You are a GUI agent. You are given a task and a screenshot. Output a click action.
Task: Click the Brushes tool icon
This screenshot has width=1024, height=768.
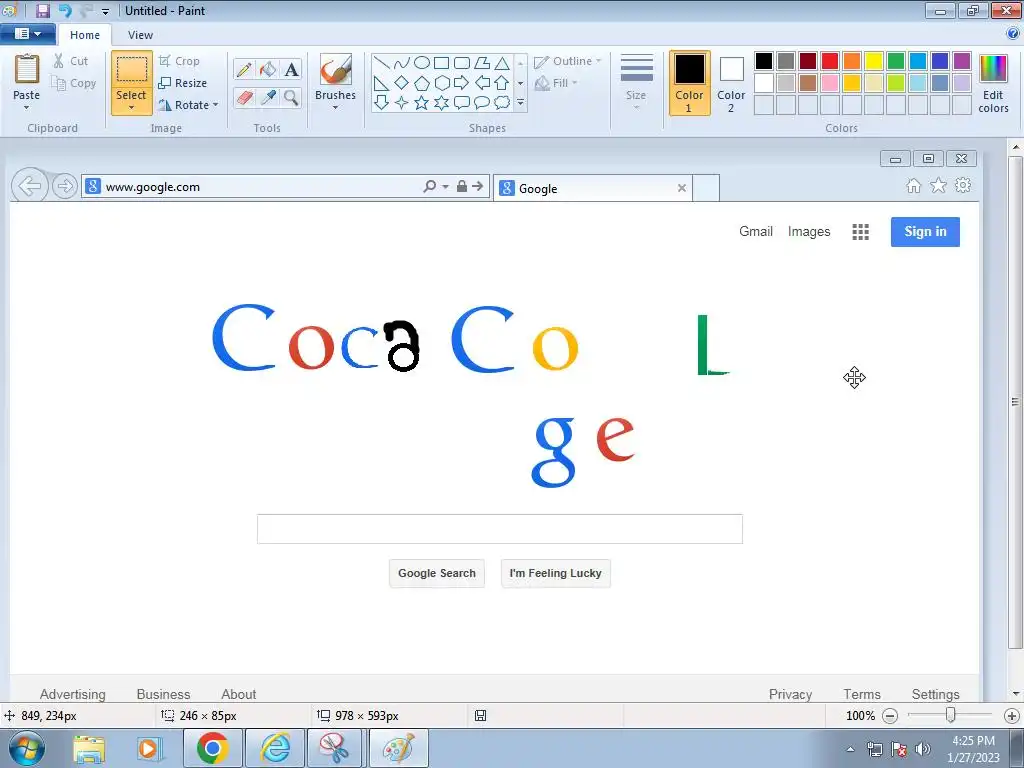335,69
